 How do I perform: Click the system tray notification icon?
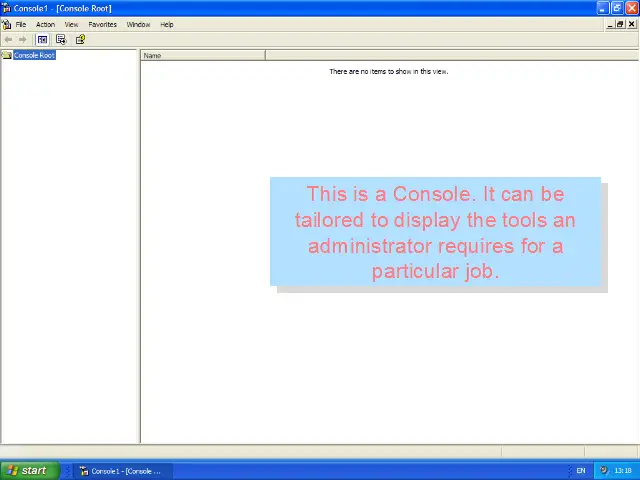coord(604,470)
